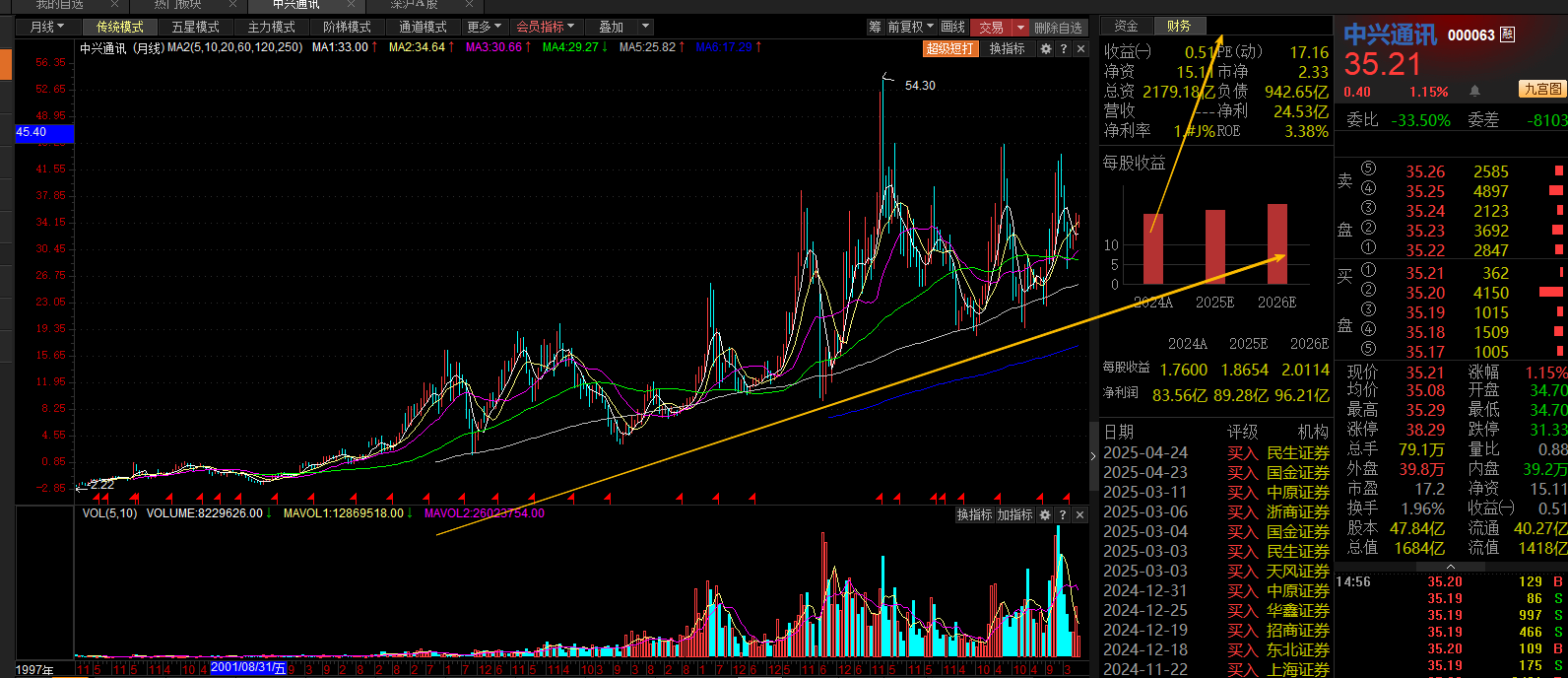The width and height of the screenshot is (1568, 678).
Task: Click the 2025E earnings bar
Action: point(1215,247)
